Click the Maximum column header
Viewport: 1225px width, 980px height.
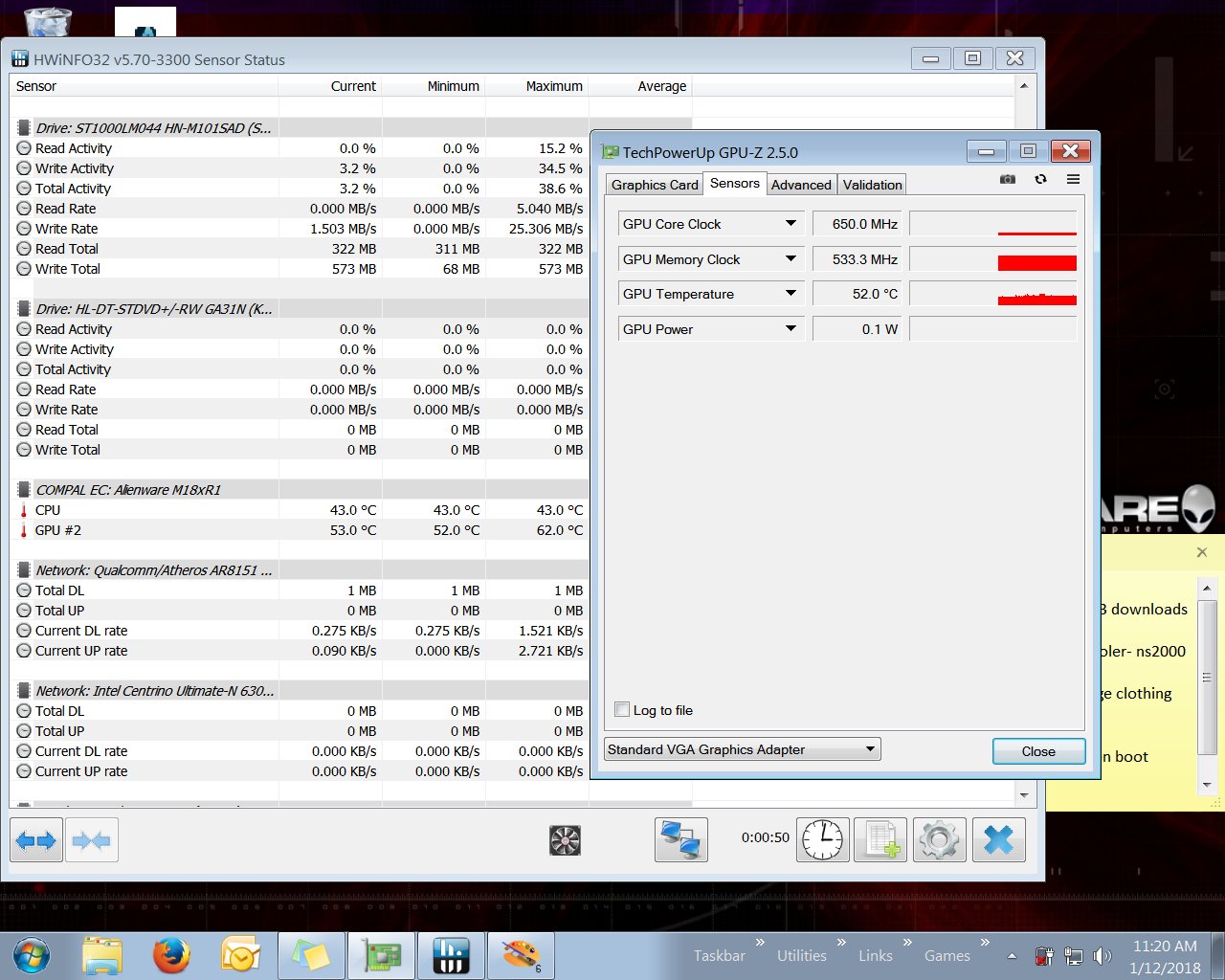(x=537, y=86)
